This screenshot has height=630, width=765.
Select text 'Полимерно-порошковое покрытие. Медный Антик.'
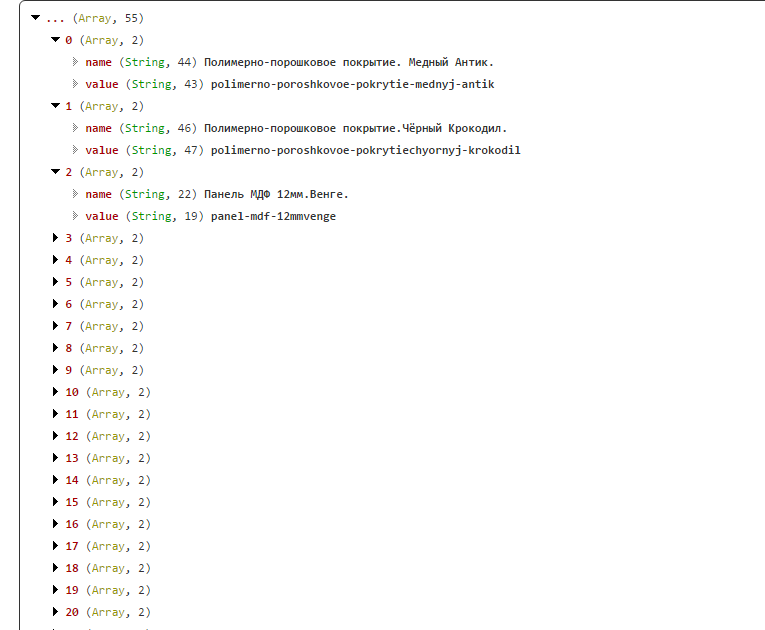pos(349,62)
